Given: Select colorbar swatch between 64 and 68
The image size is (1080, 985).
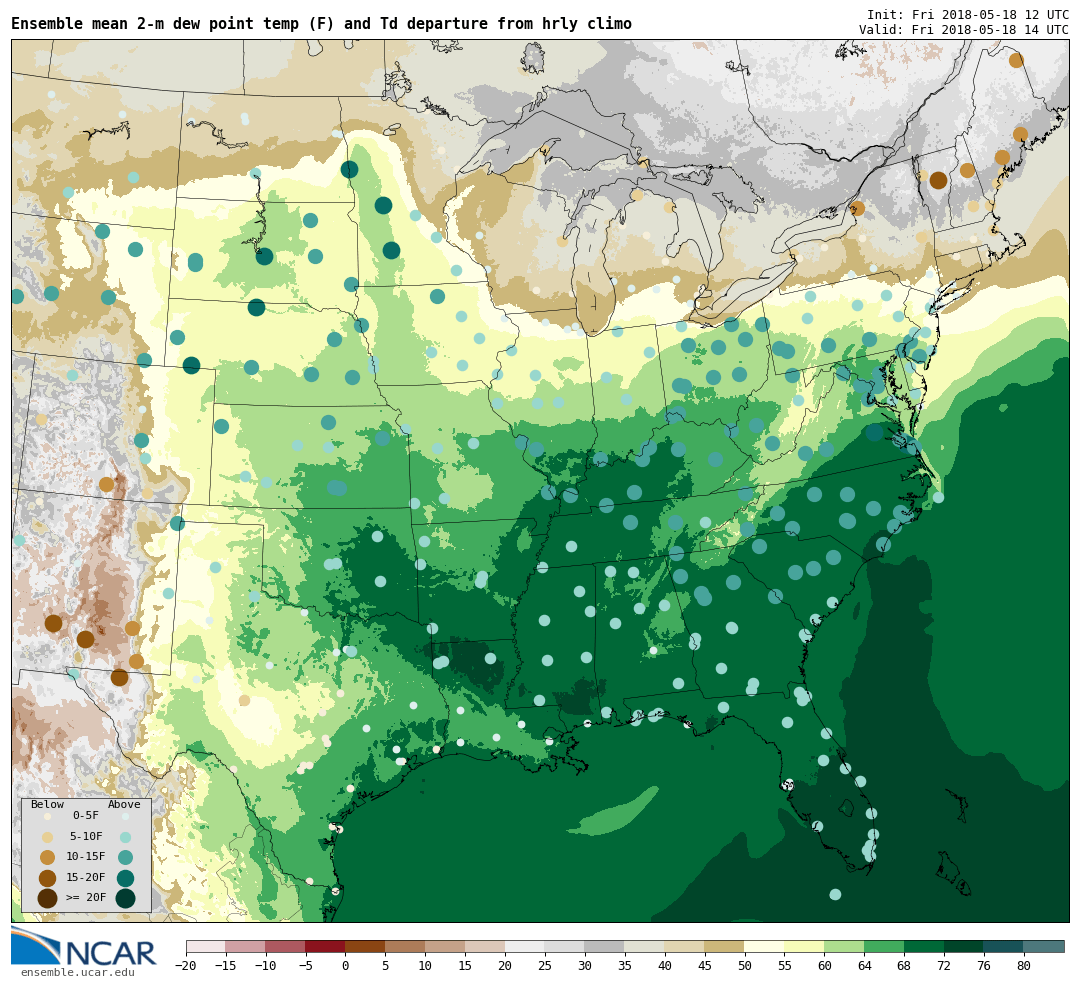Looking at the screenshot, I should tap(885, 947).
